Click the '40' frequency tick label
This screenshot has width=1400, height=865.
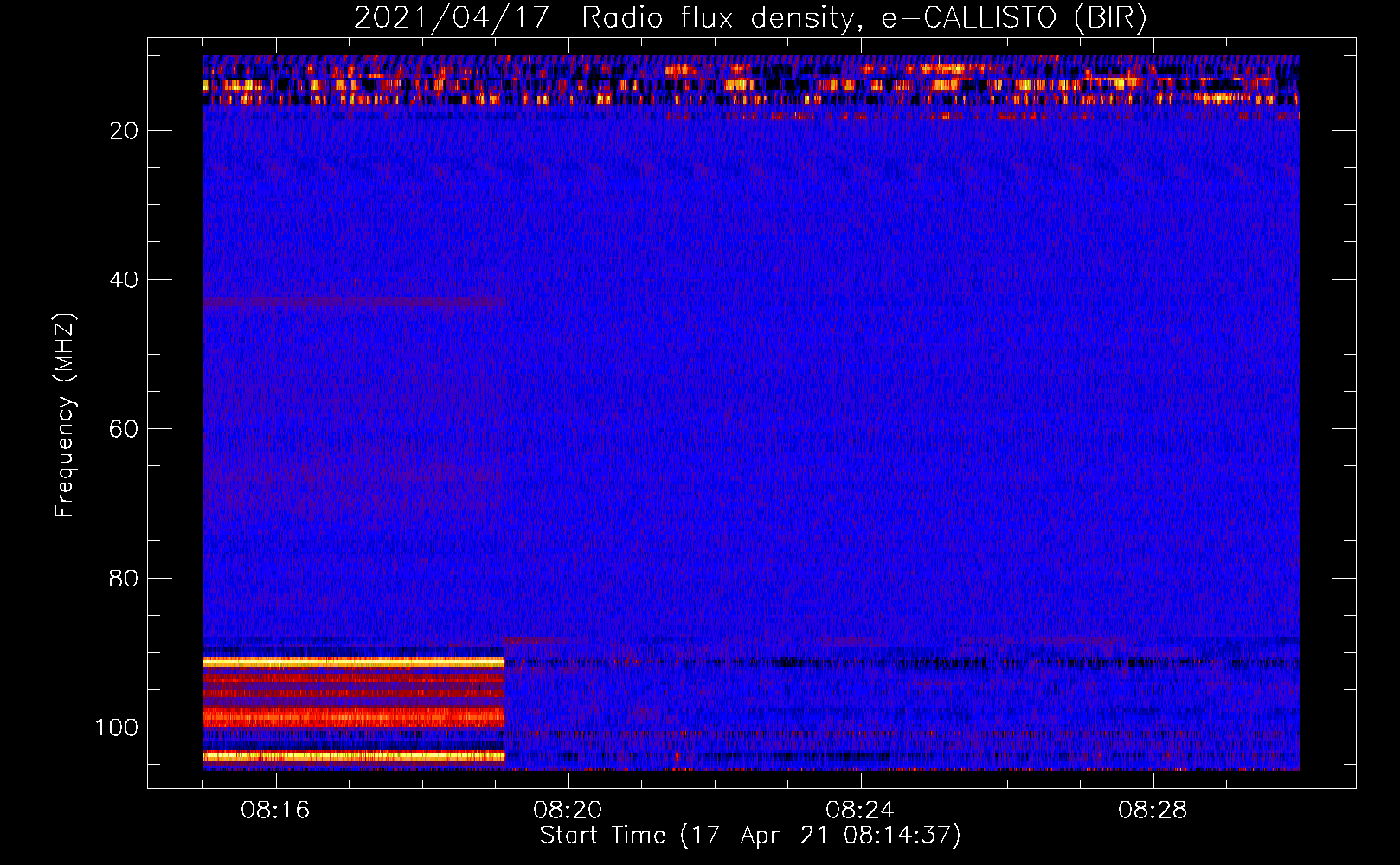pos(124,280)
